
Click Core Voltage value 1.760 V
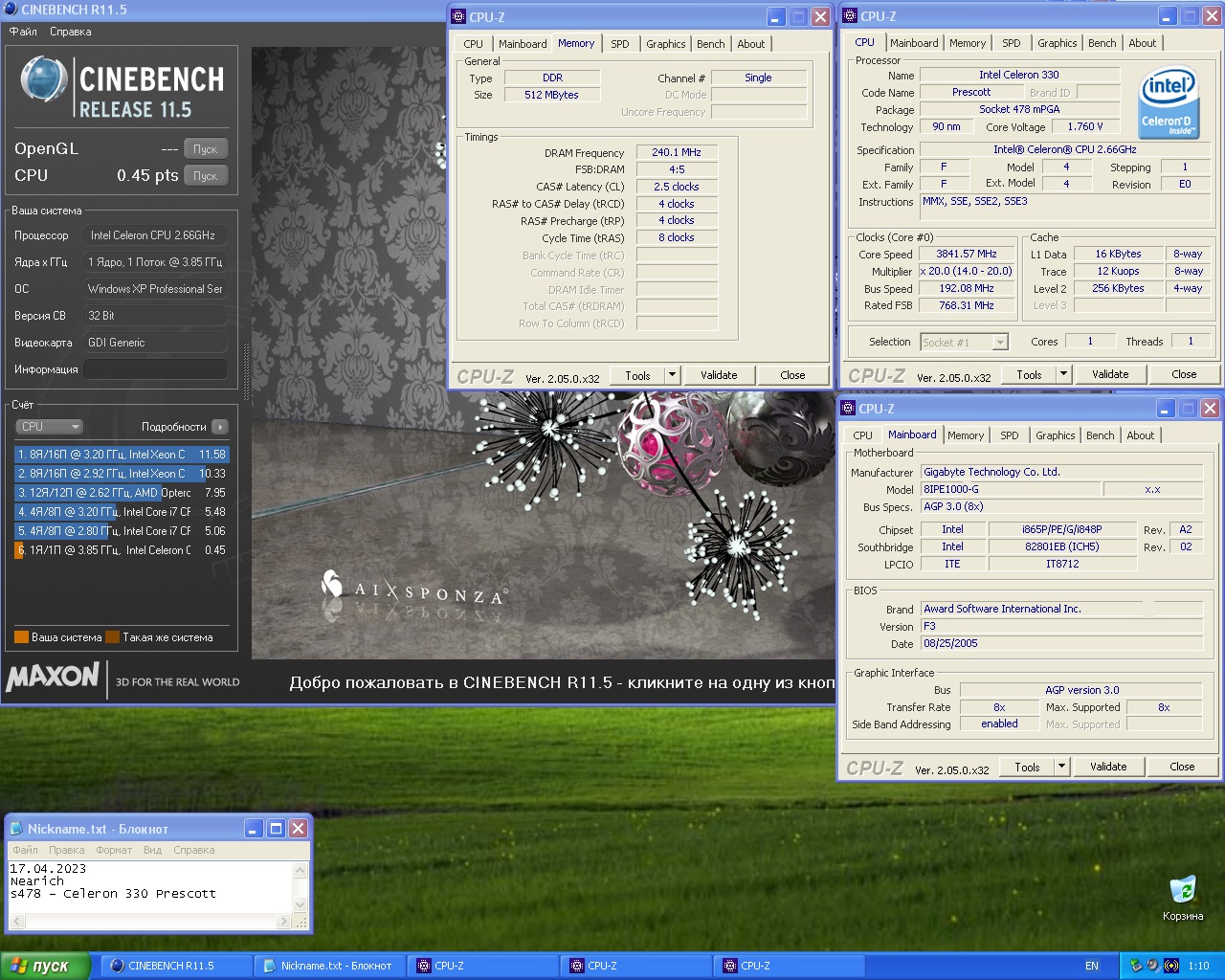(x=1085, y=126)
